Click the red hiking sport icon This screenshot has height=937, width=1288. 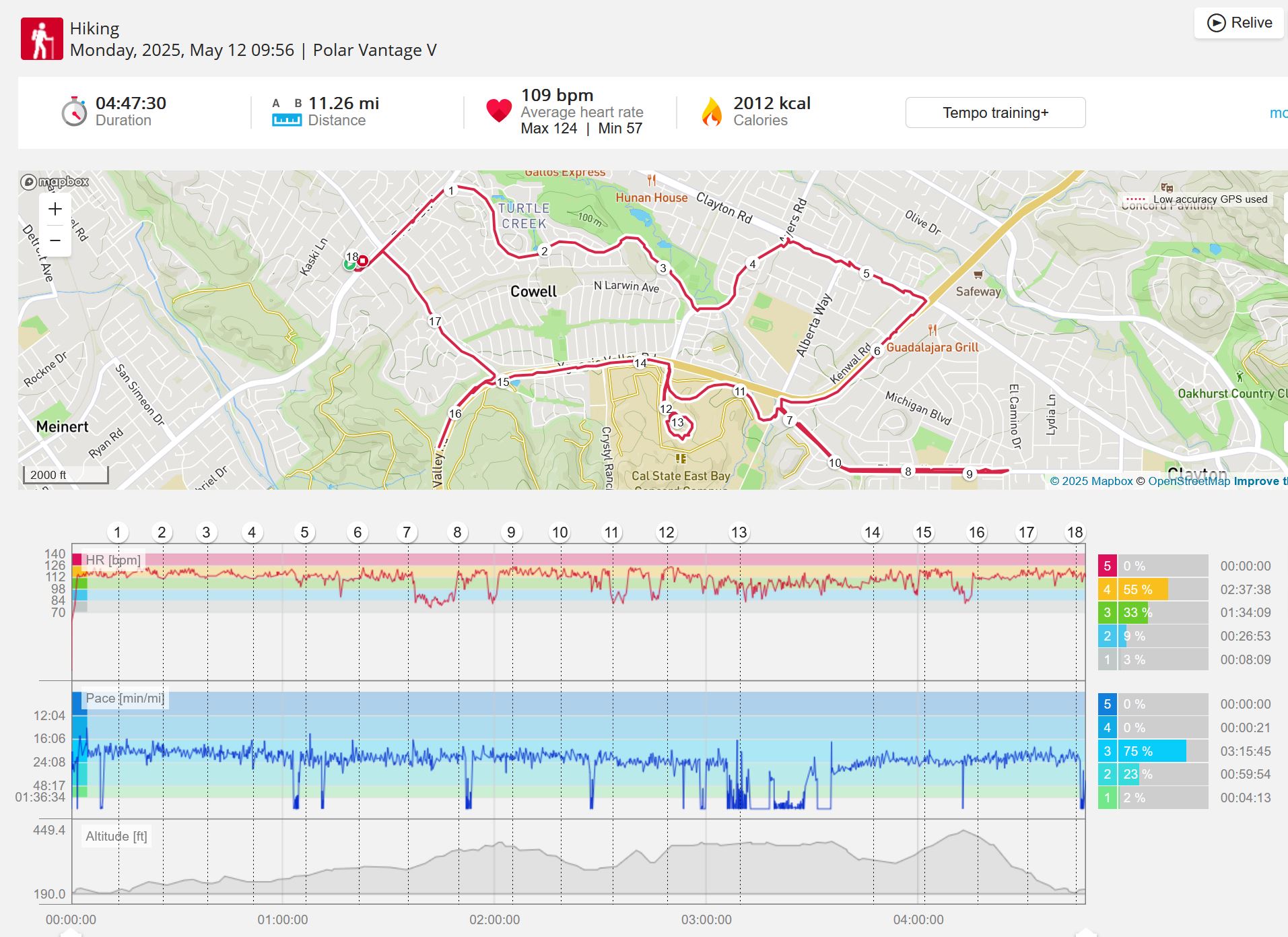pos(42,39)
